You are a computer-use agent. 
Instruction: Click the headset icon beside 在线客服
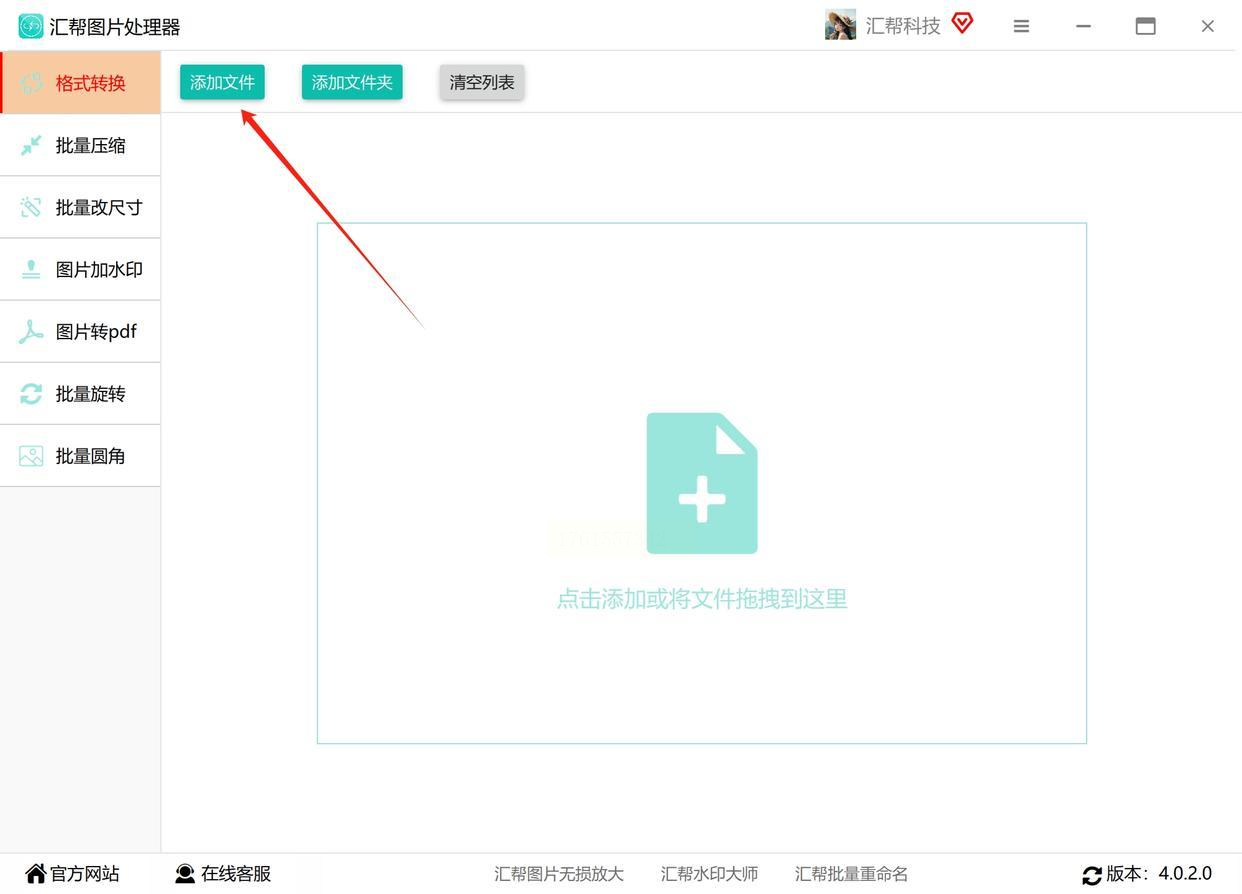tap(185, 873)
